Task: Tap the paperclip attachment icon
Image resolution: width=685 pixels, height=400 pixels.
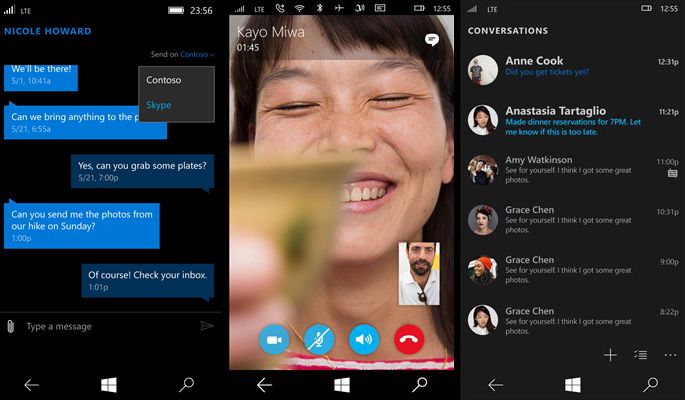Action: pos(10,326)
